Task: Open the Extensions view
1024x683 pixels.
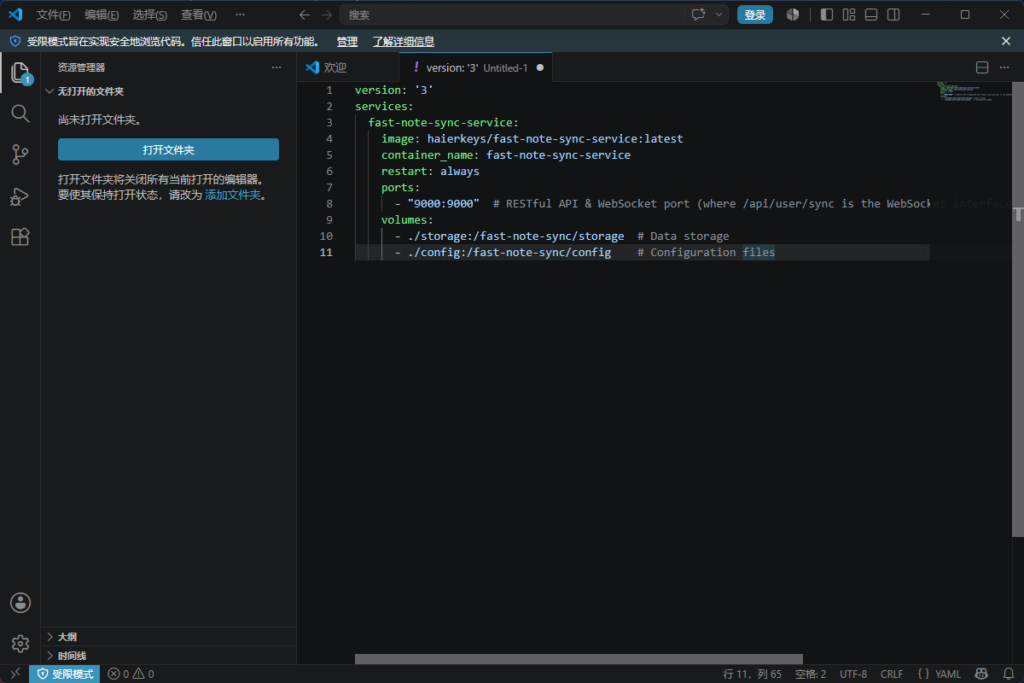Action: pyautogui.click(x=20, y=236)
